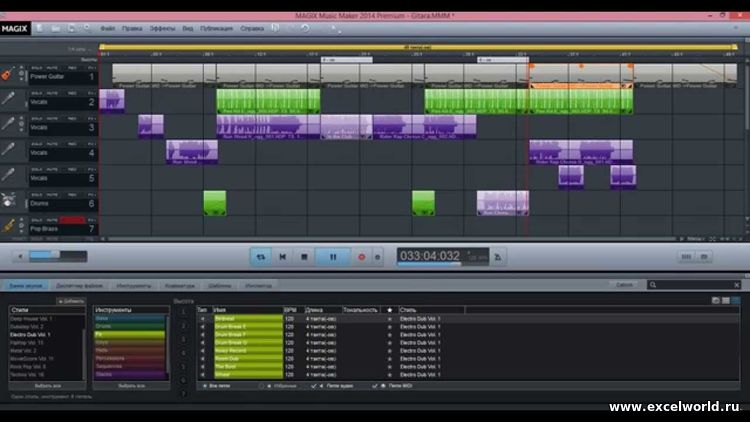Image resolution: width=750 pixels, height=422 pixels.
Task: Start recording with the red record button
Action: 362,257
